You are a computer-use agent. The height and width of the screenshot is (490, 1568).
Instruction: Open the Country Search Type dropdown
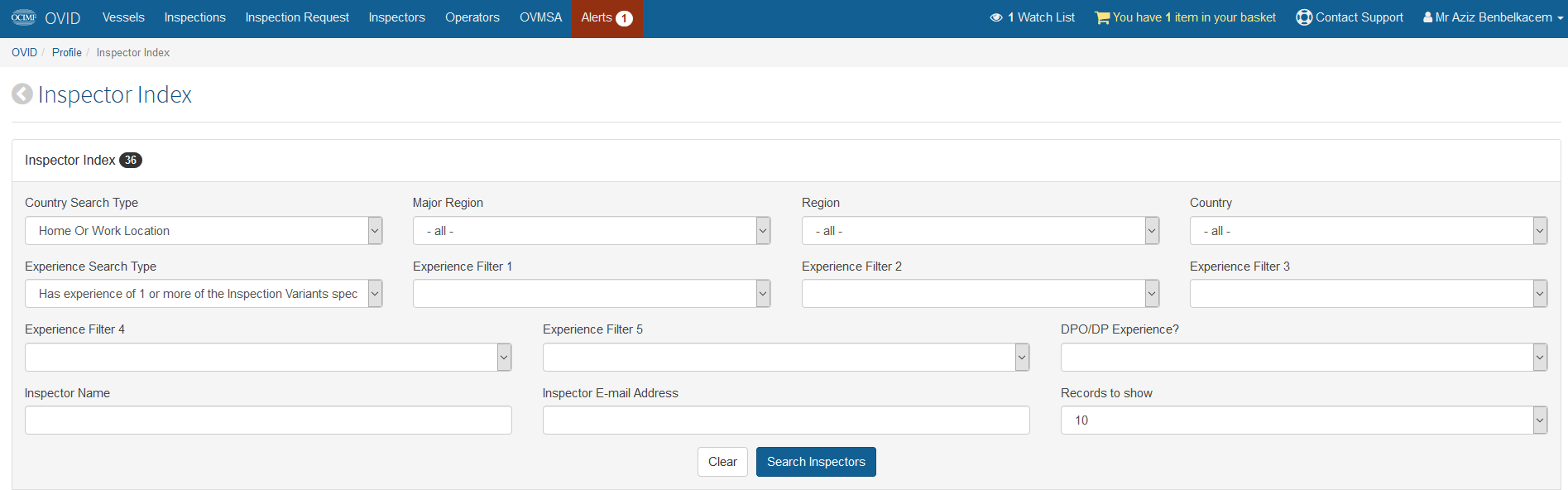(x=204, y=231)
